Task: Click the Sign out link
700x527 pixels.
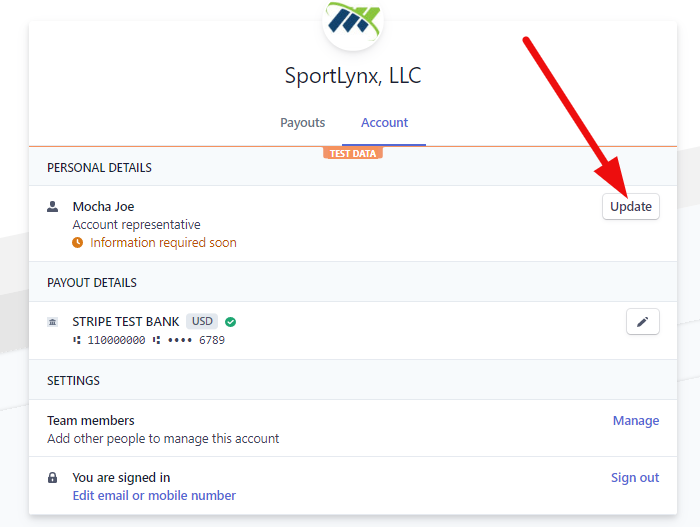Action: [635, 478]
